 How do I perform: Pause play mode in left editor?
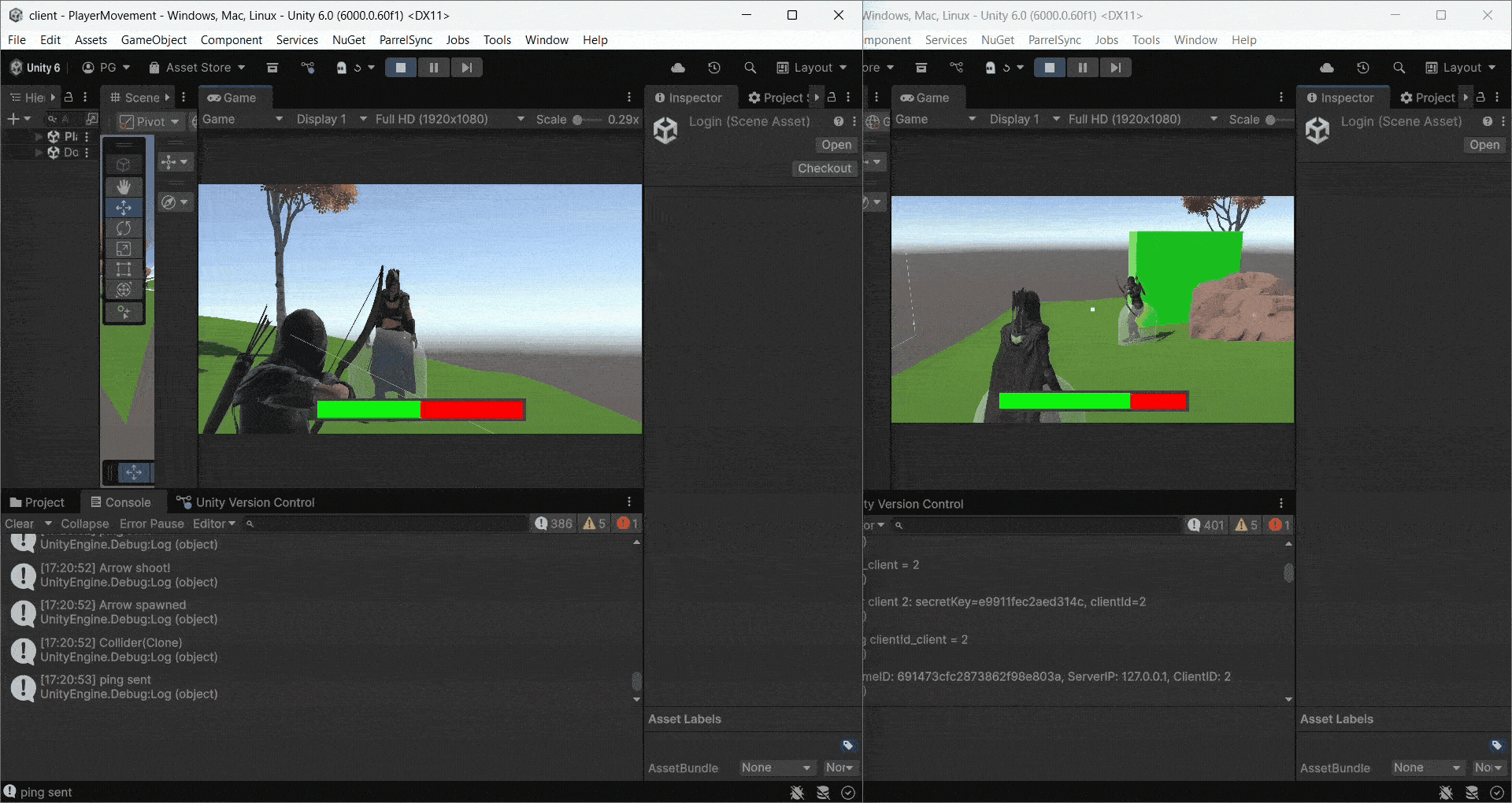point(433,68)
